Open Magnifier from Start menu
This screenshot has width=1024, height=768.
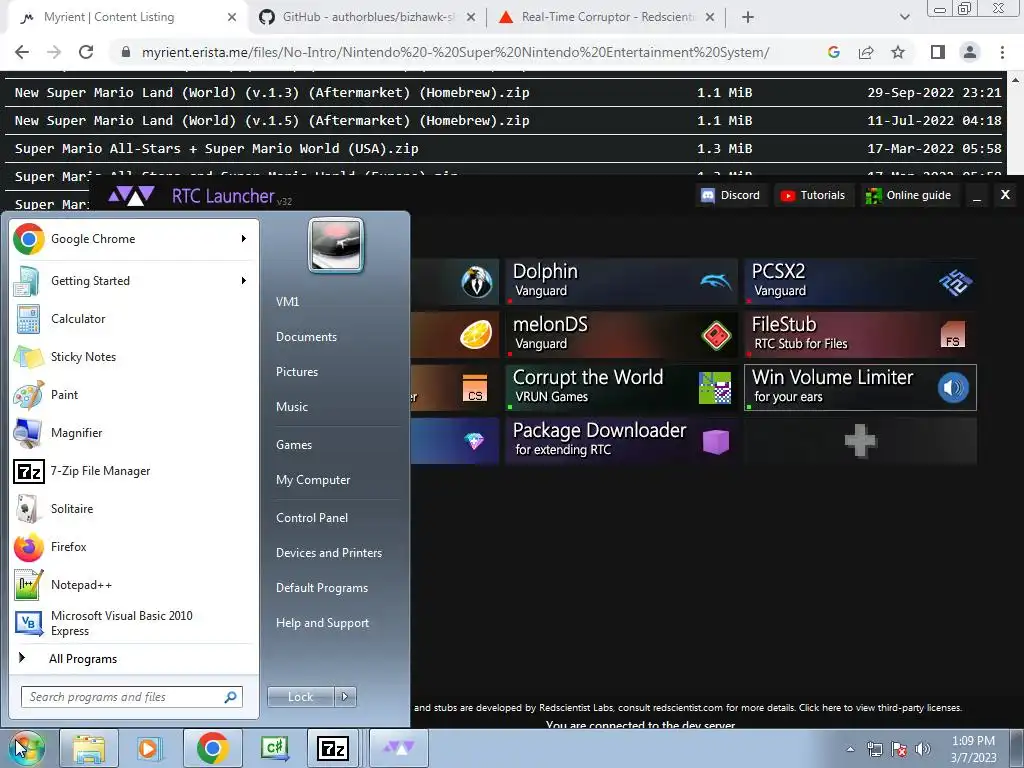coord(131,432)
